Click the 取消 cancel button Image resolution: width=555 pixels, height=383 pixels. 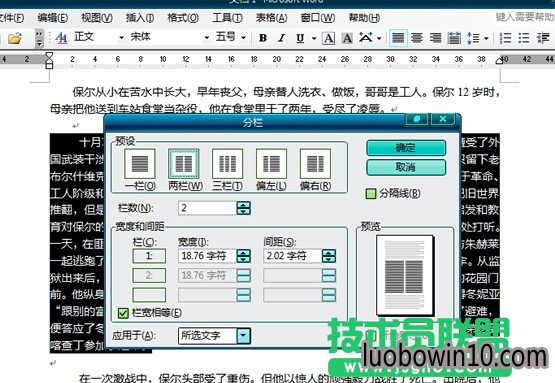click(x=406, y=167)
